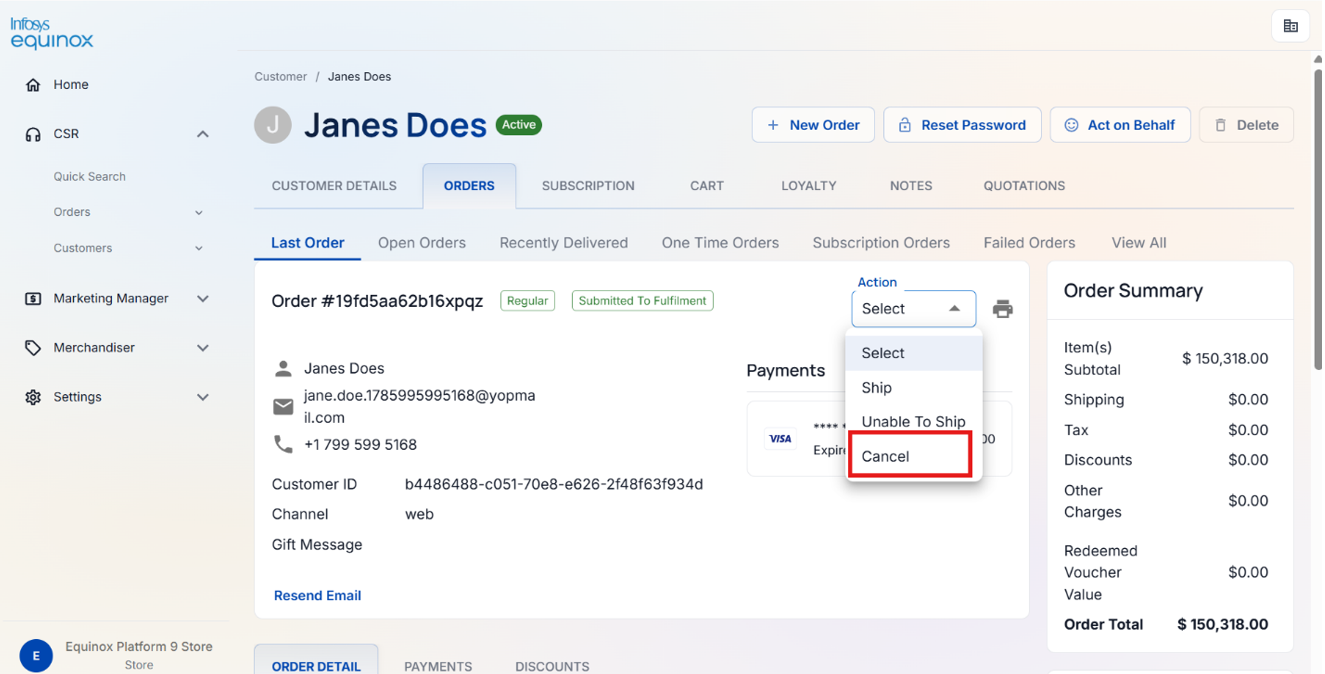Click the Regular order badge
This screenshot has width=1325, height=674.
527,301
